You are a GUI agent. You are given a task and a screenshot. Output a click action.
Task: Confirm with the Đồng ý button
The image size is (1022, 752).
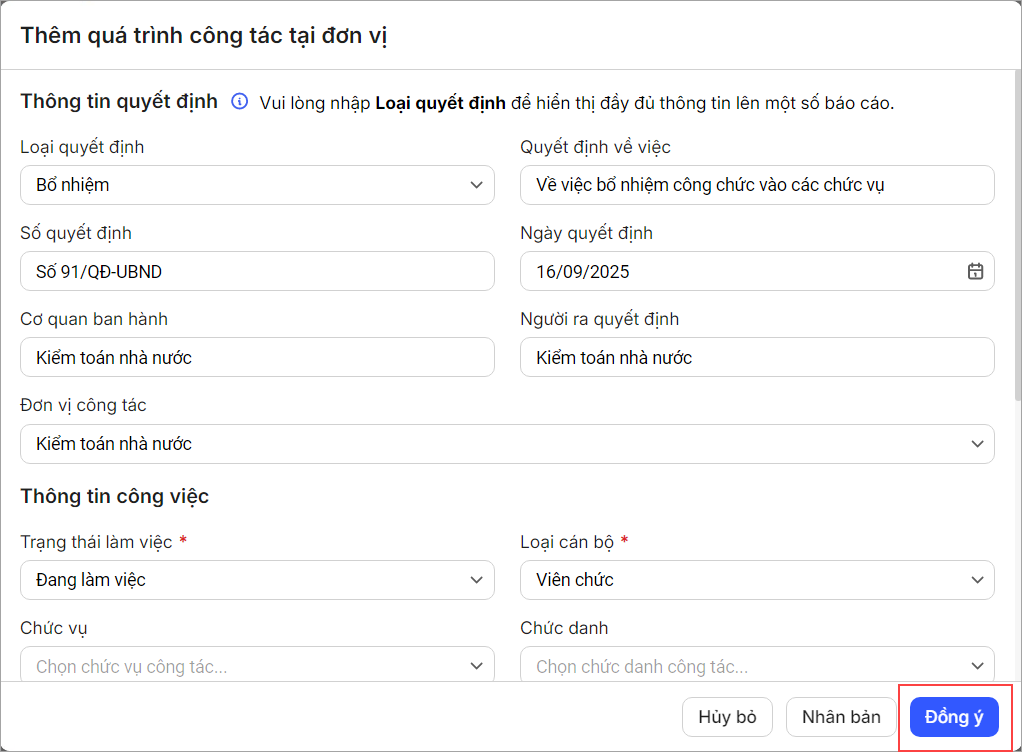click(x=954, y=717)
